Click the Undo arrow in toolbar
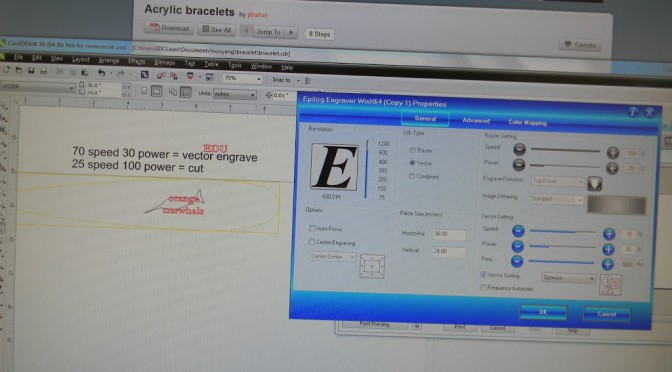Screen dimensions: 672x372 pos(101,73)
